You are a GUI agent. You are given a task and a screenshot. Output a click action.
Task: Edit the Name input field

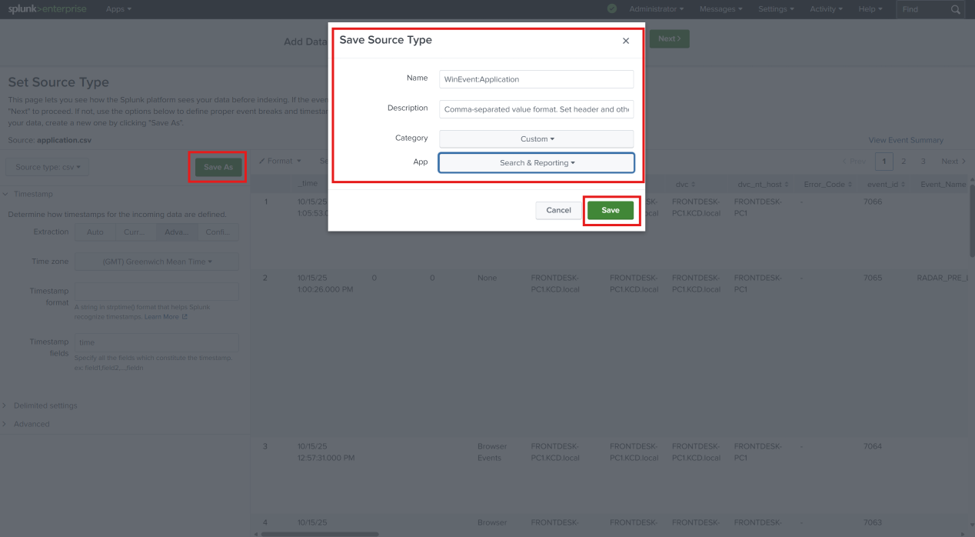536,79
